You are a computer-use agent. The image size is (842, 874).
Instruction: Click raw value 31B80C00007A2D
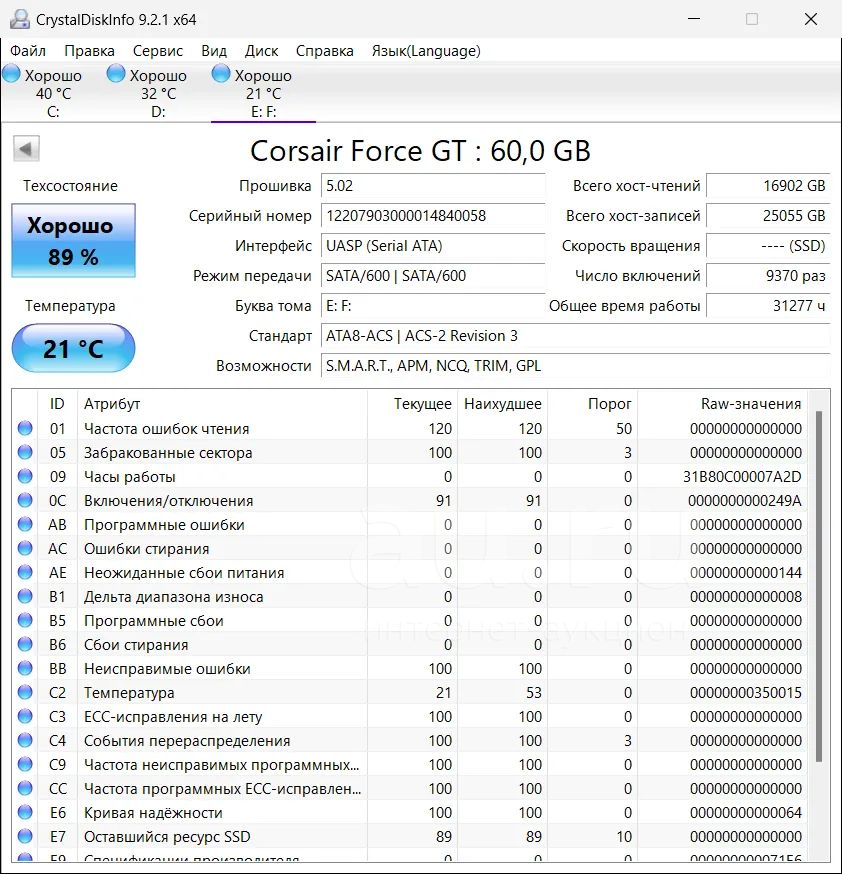click(x=742, y=477)
